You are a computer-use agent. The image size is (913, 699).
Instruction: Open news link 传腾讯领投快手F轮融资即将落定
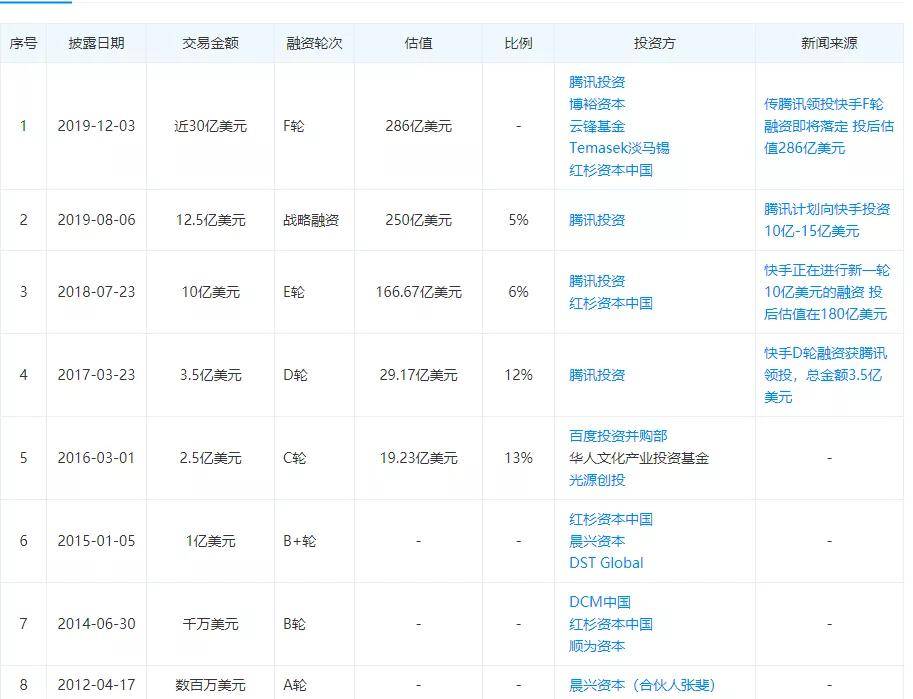(x=829, y=126)
